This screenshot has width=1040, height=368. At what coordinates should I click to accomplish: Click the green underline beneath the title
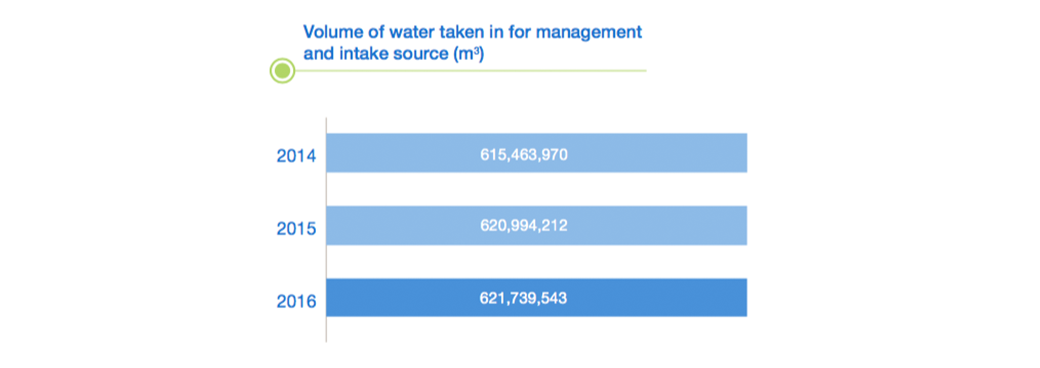[x=470, y=70]
